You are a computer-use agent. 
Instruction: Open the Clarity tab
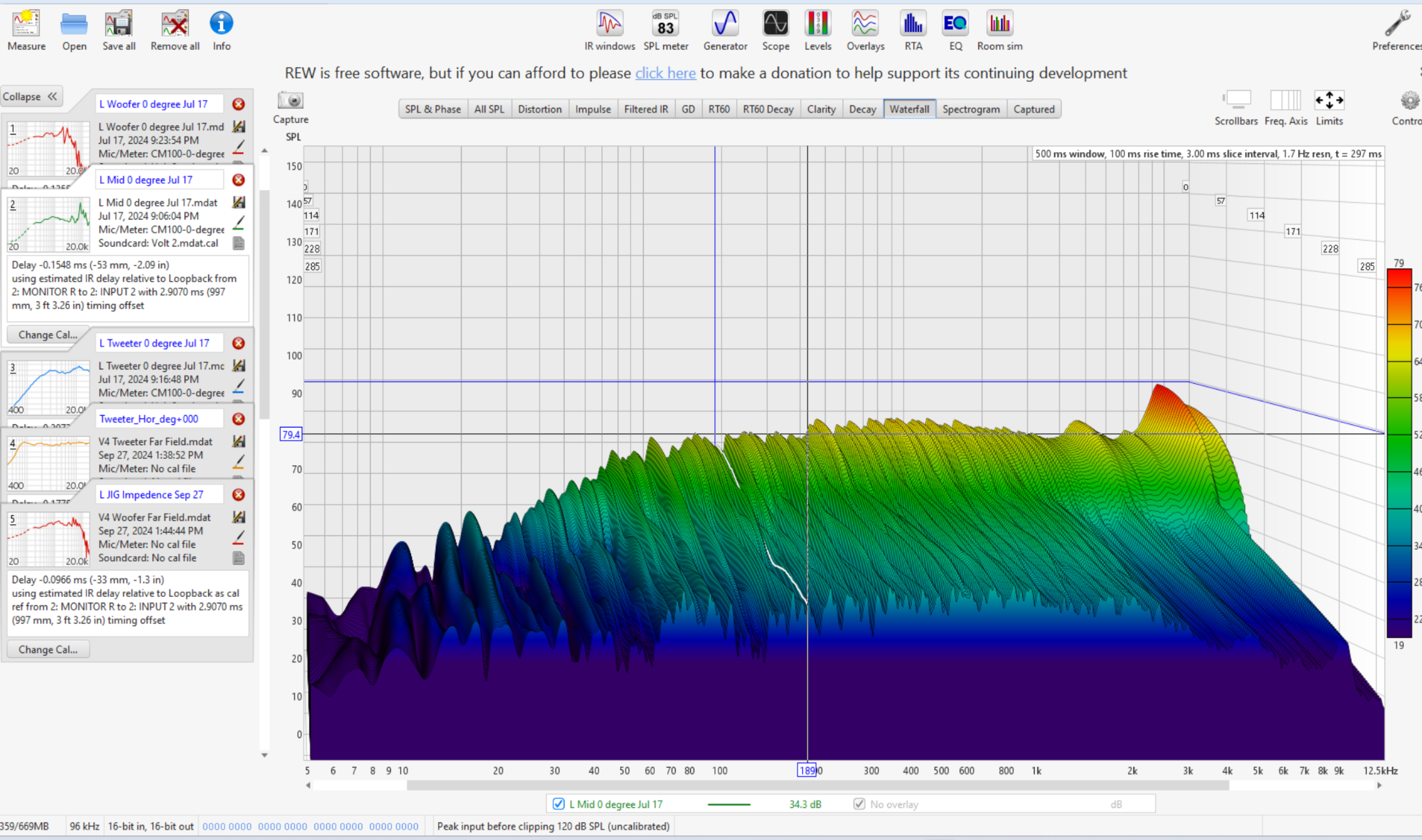pyautogui.click(x=821, y=109)
